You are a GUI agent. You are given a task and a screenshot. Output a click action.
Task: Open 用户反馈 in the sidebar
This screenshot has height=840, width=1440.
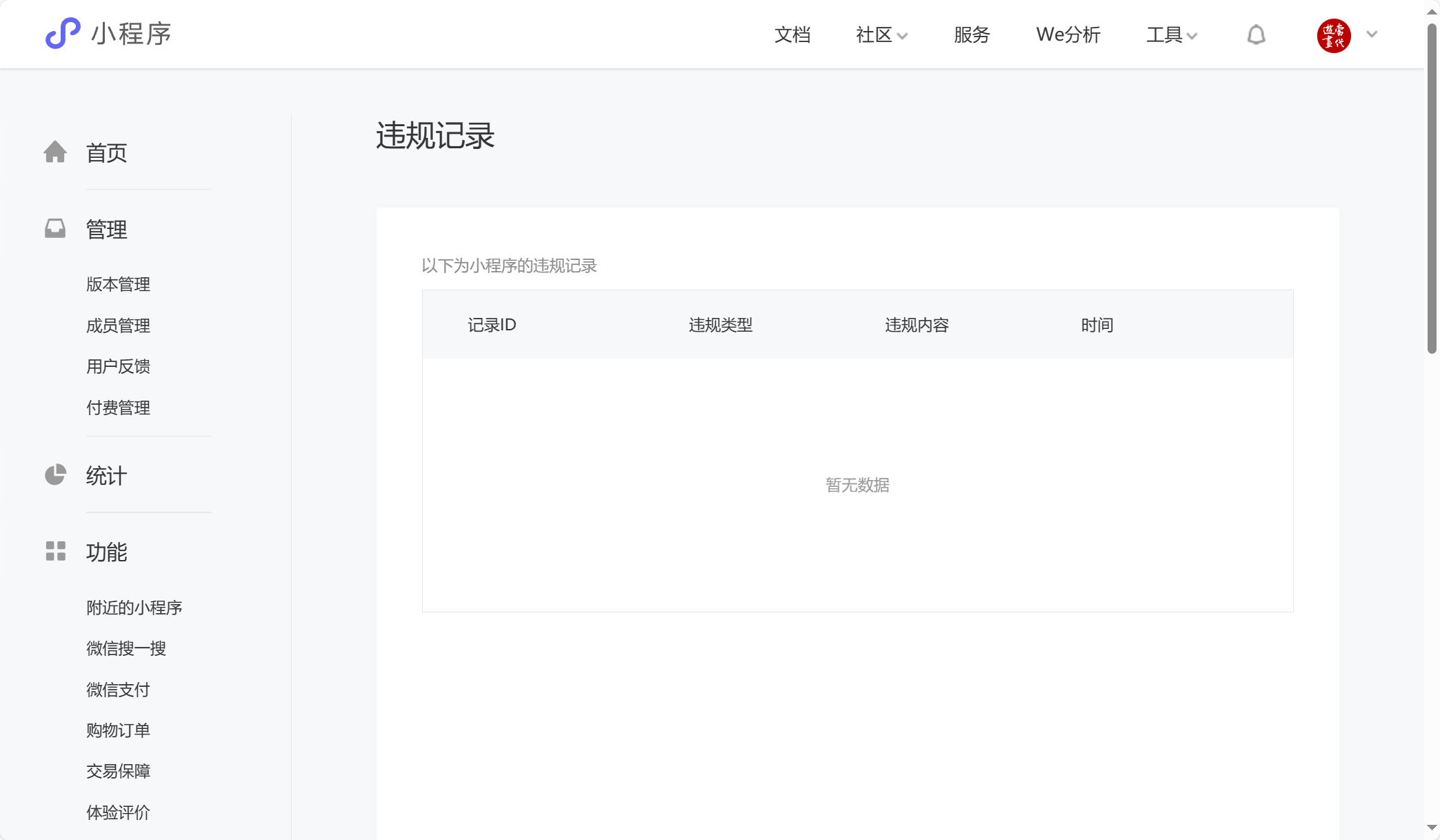pyautogui.click(x=118, y=366)
